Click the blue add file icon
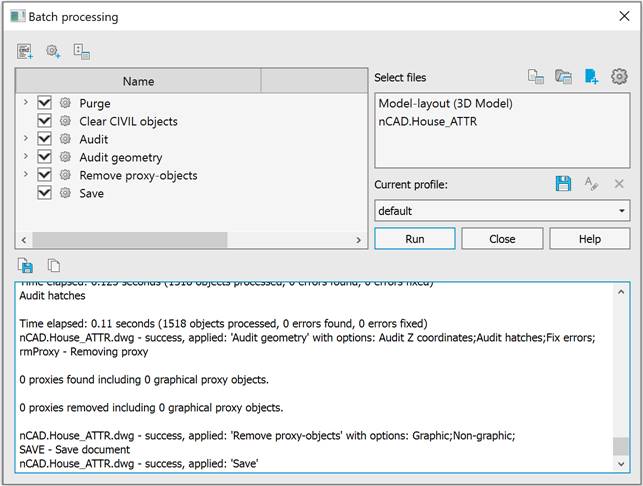 click(591, 76)
